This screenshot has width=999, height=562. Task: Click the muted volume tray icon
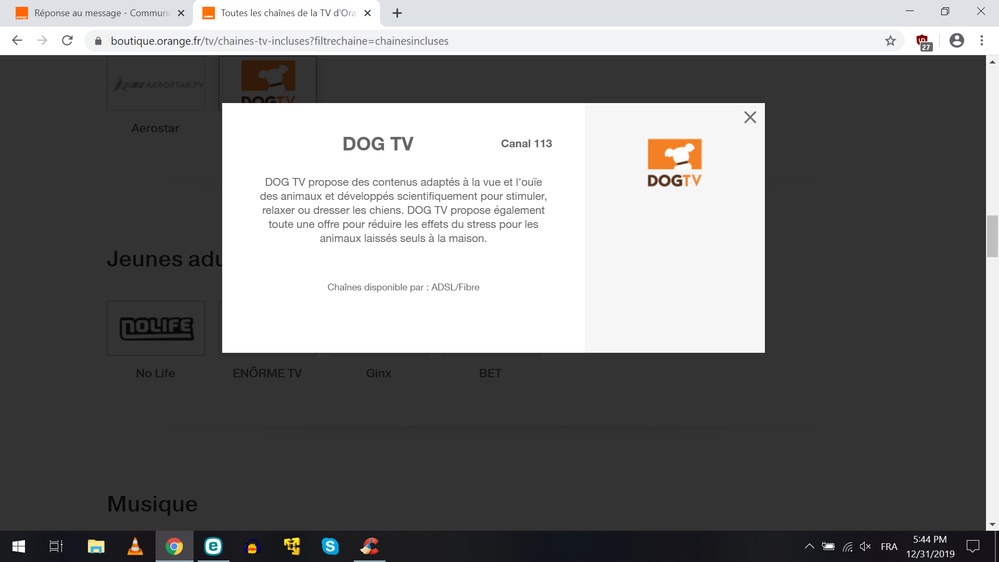tap(865, 546)
